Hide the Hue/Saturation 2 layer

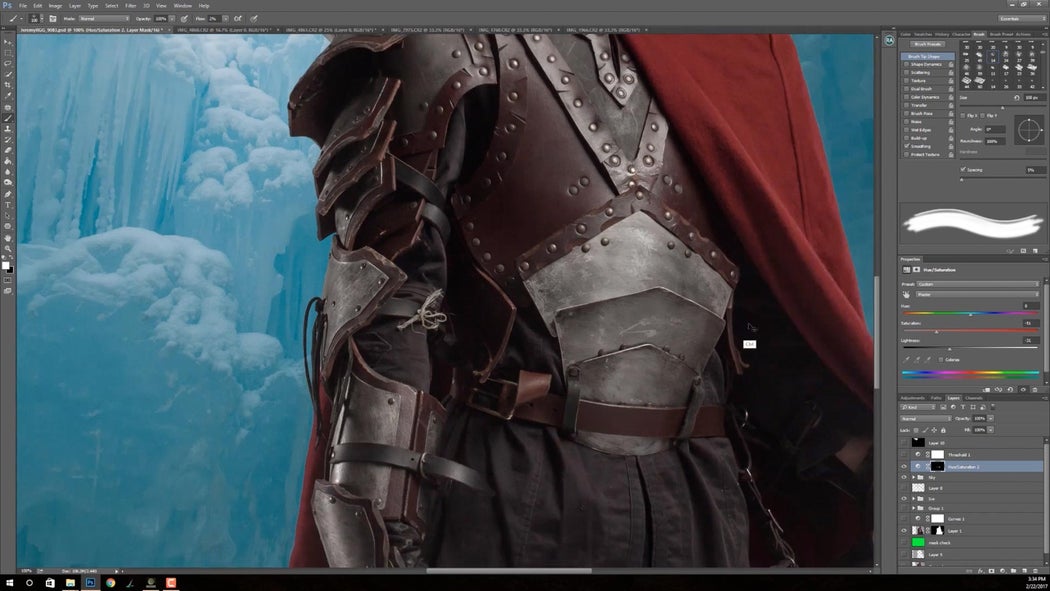pos(904,466)
